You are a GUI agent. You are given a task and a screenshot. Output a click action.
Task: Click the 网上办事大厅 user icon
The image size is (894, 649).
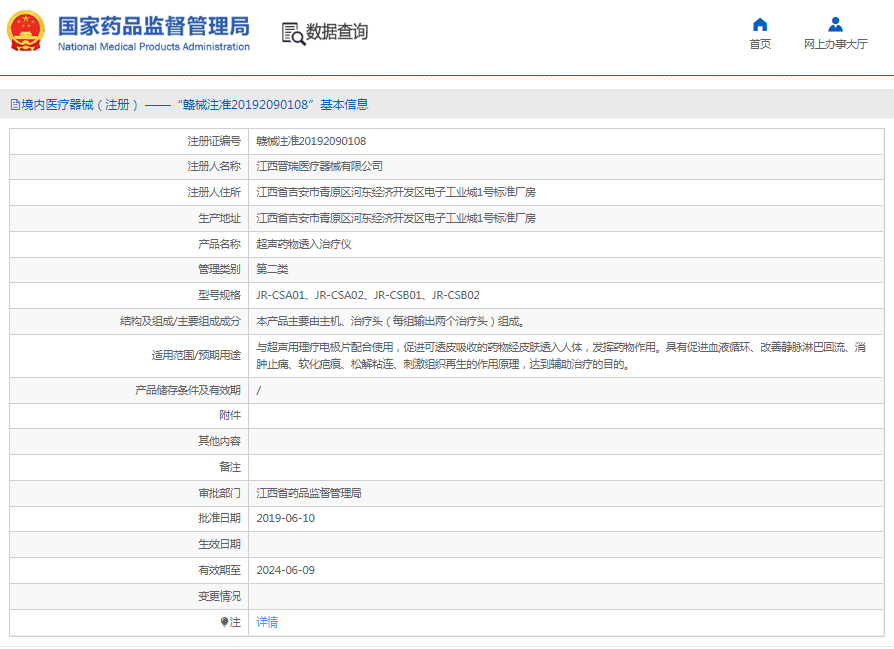point(835,25)
